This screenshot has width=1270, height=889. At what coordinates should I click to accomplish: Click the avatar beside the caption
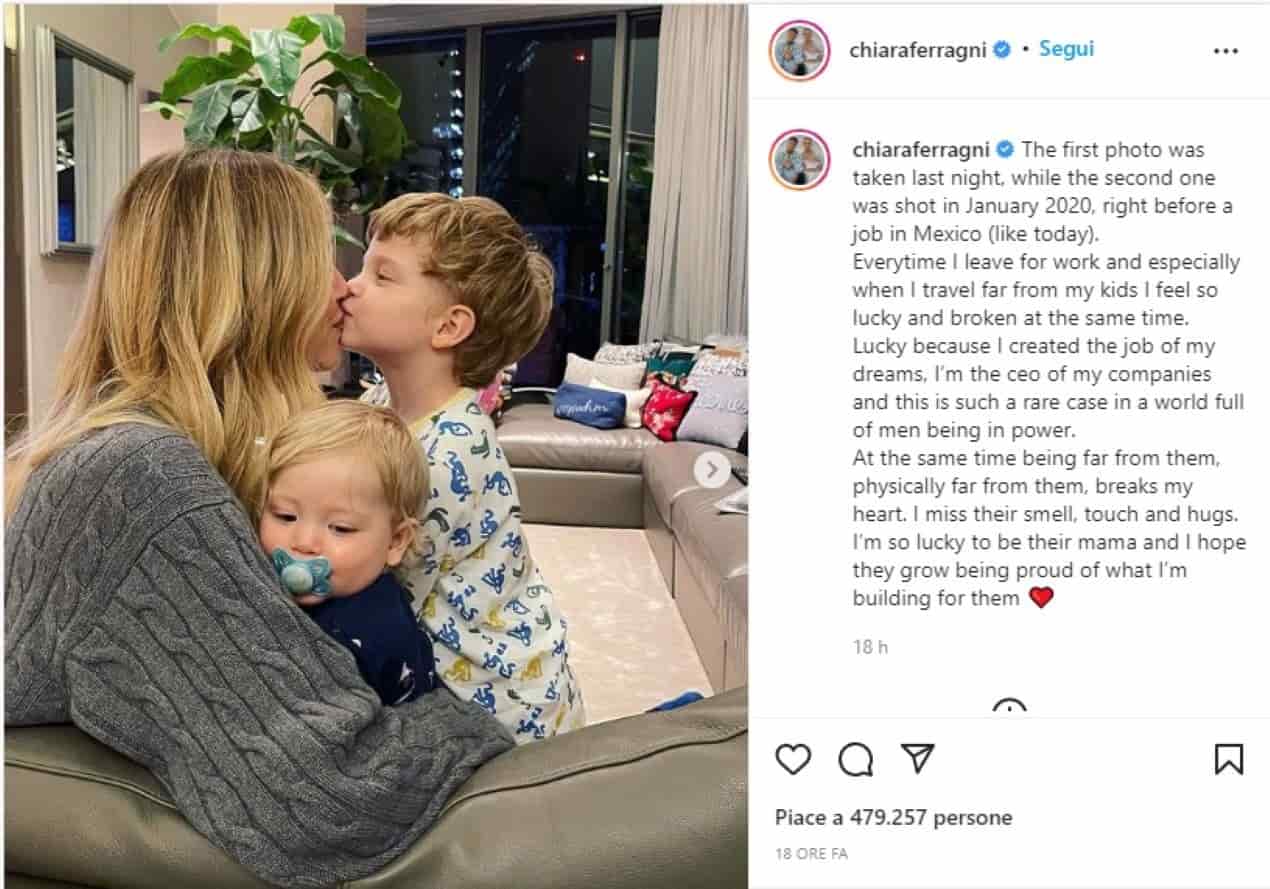[x=799, y=159]
